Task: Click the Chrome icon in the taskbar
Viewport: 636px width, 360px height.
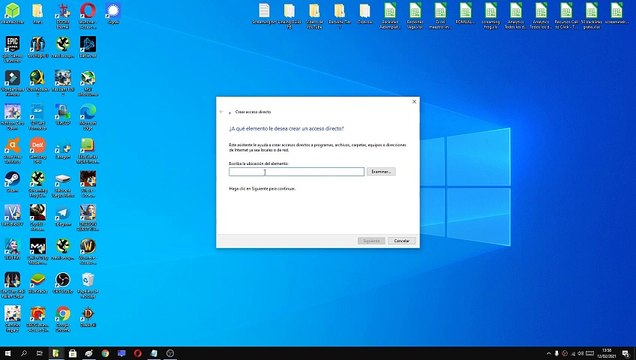Action: 105,353
